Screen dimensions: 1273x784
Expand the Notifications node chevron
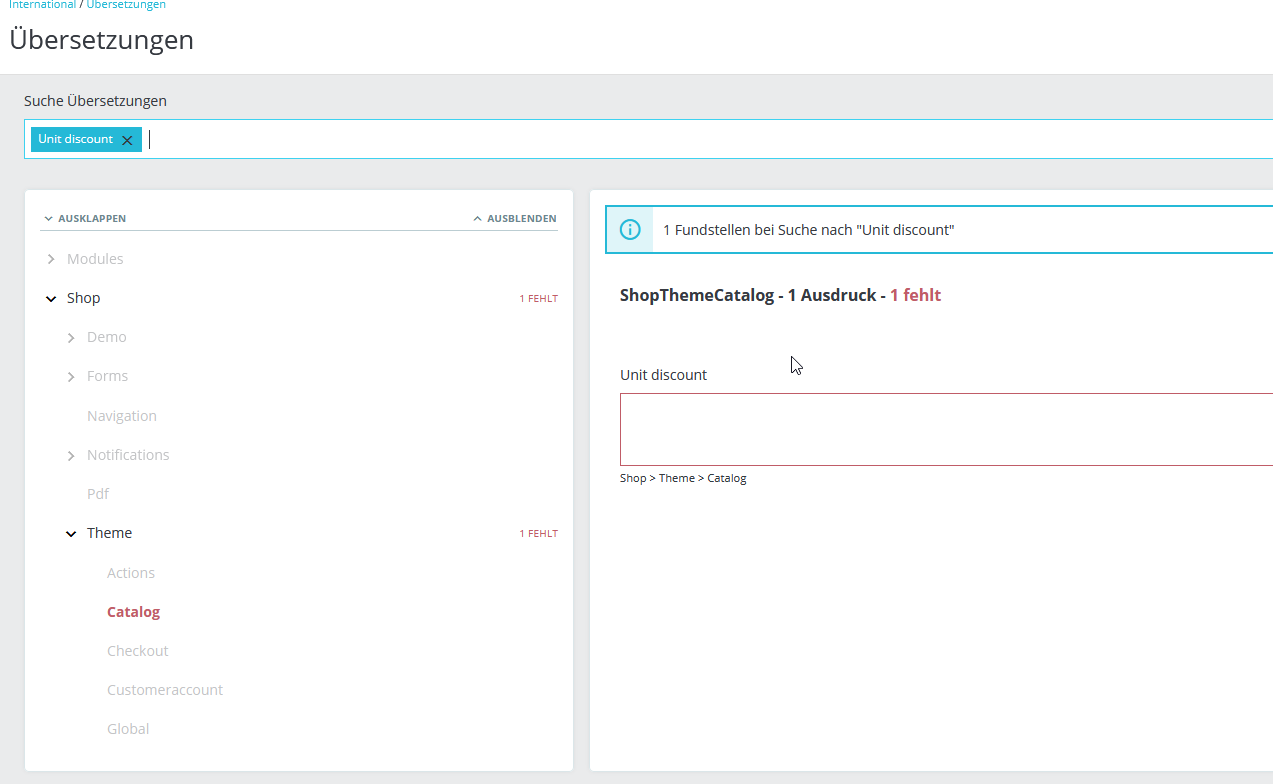(x=71, y=455)
